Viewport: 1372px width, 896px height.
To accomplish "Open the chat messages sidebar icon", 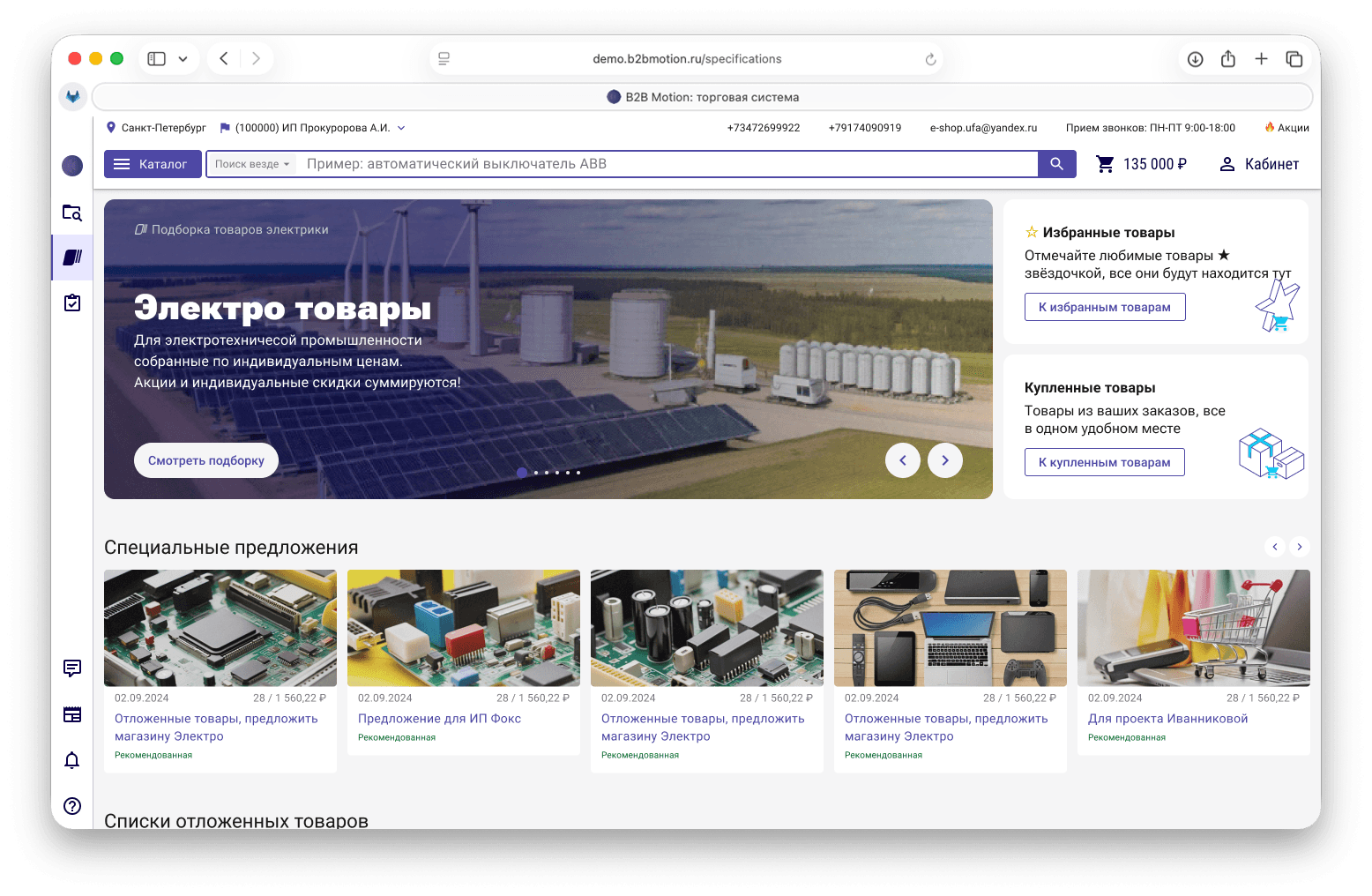I will (72, 668).
